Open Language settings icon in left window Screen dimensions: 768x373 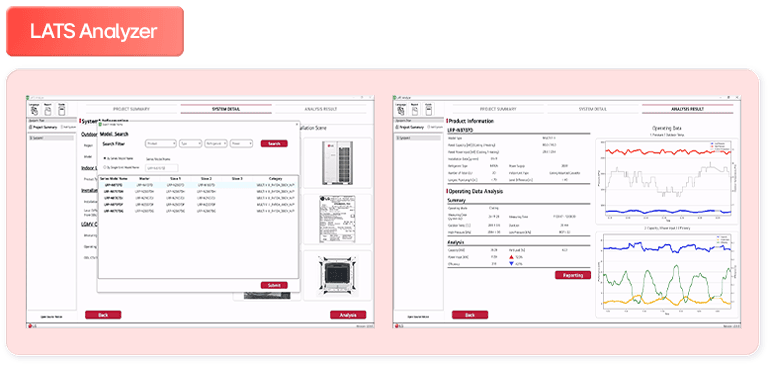click(34, 110)
